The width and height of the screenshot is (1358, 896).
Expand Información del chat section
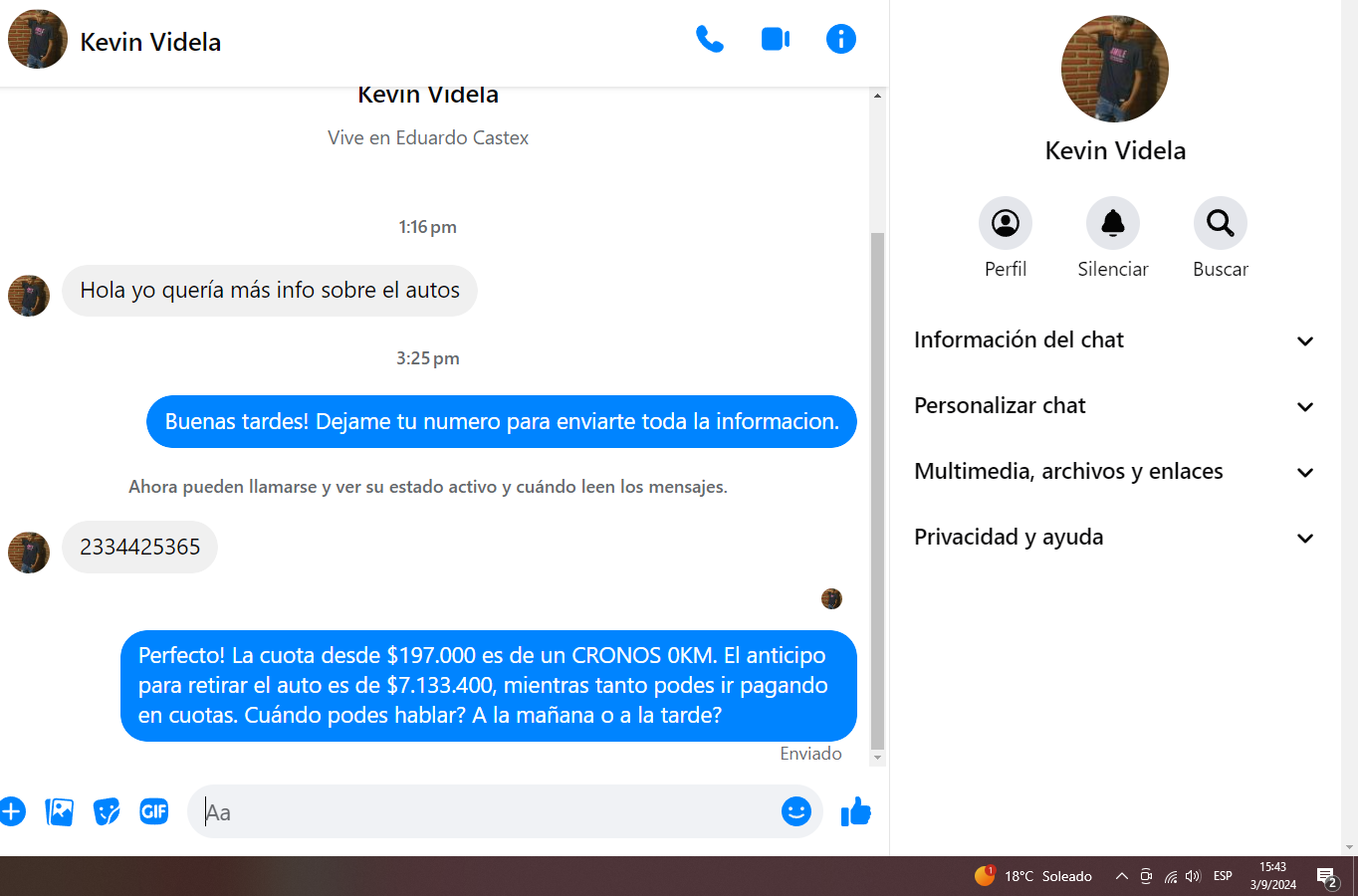click(1115, 340)
